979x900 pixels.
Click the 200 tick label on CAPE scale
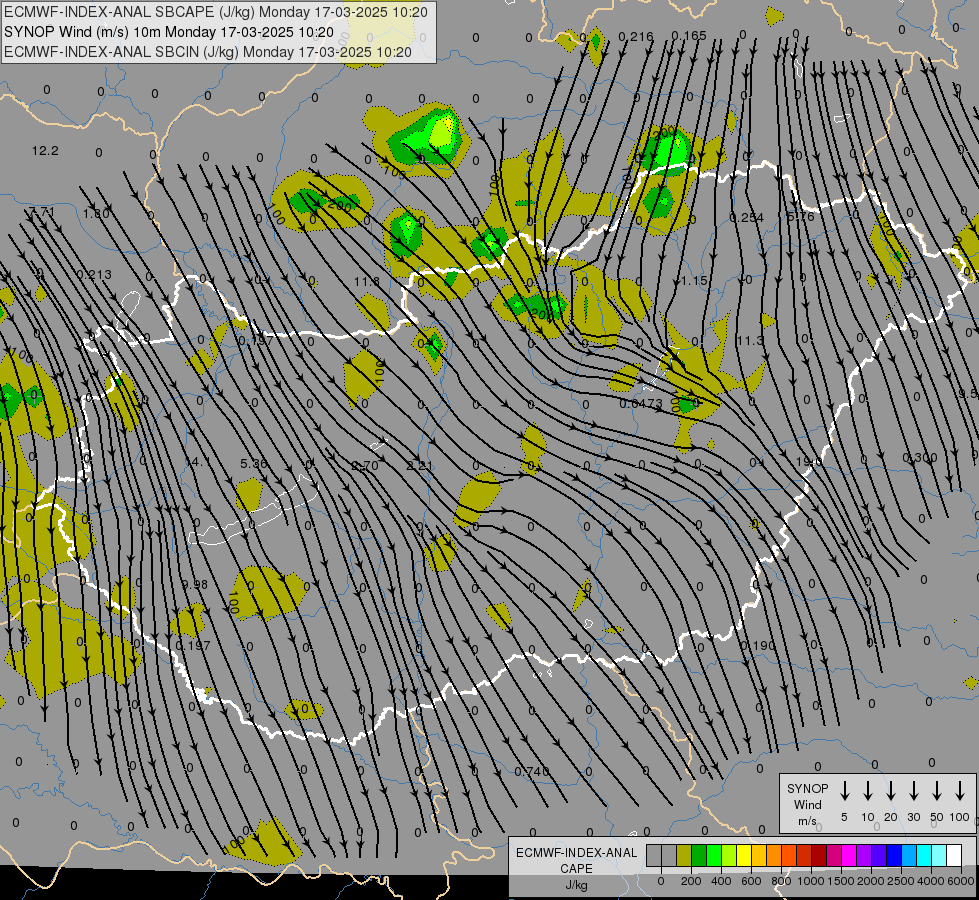click(691, 881)
